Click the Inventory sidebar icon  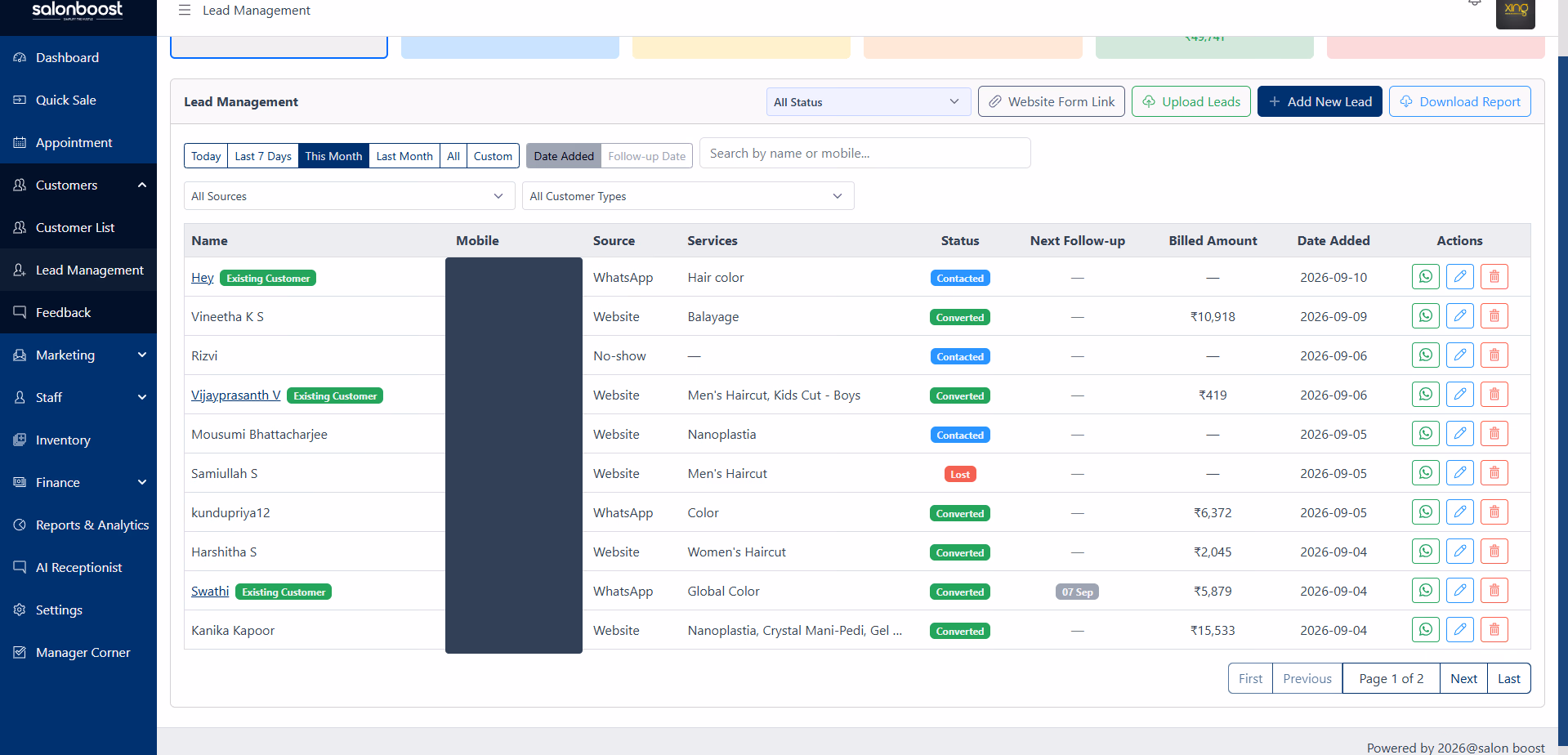(20, 440)
